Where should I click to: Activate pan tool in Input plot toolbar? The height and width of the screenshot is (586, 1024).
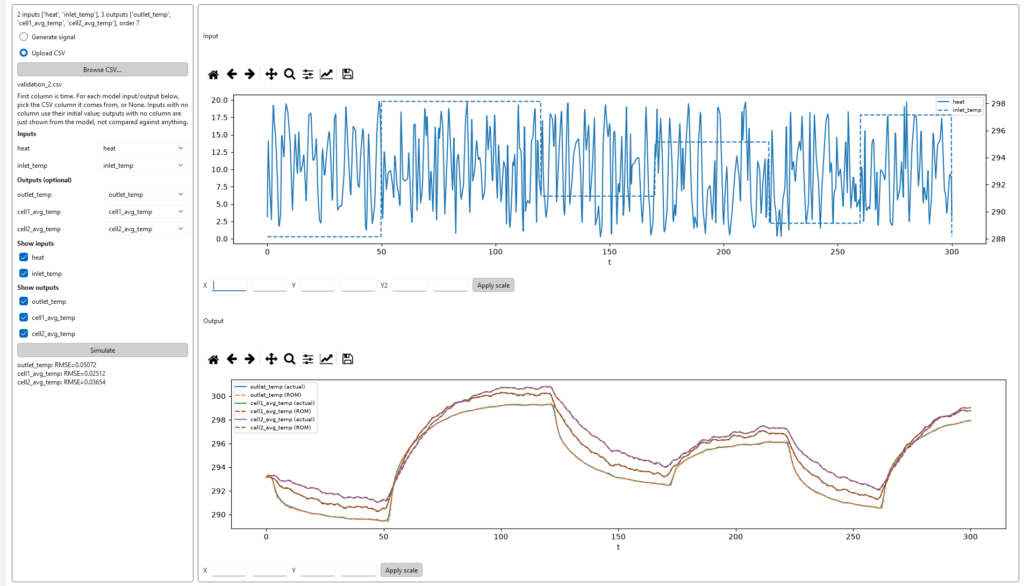coord(271,74)
